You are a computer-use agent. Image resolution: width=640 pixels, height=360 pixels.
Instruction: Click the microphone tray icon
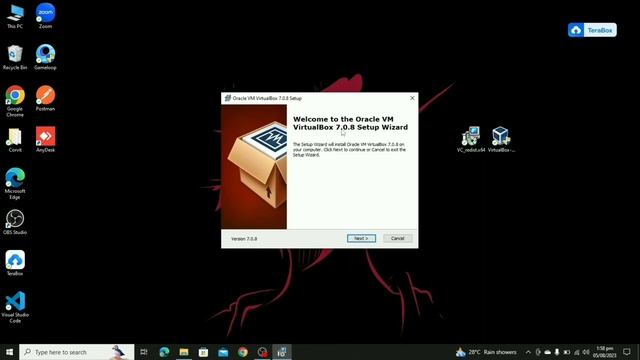click(x=557, y=352)
